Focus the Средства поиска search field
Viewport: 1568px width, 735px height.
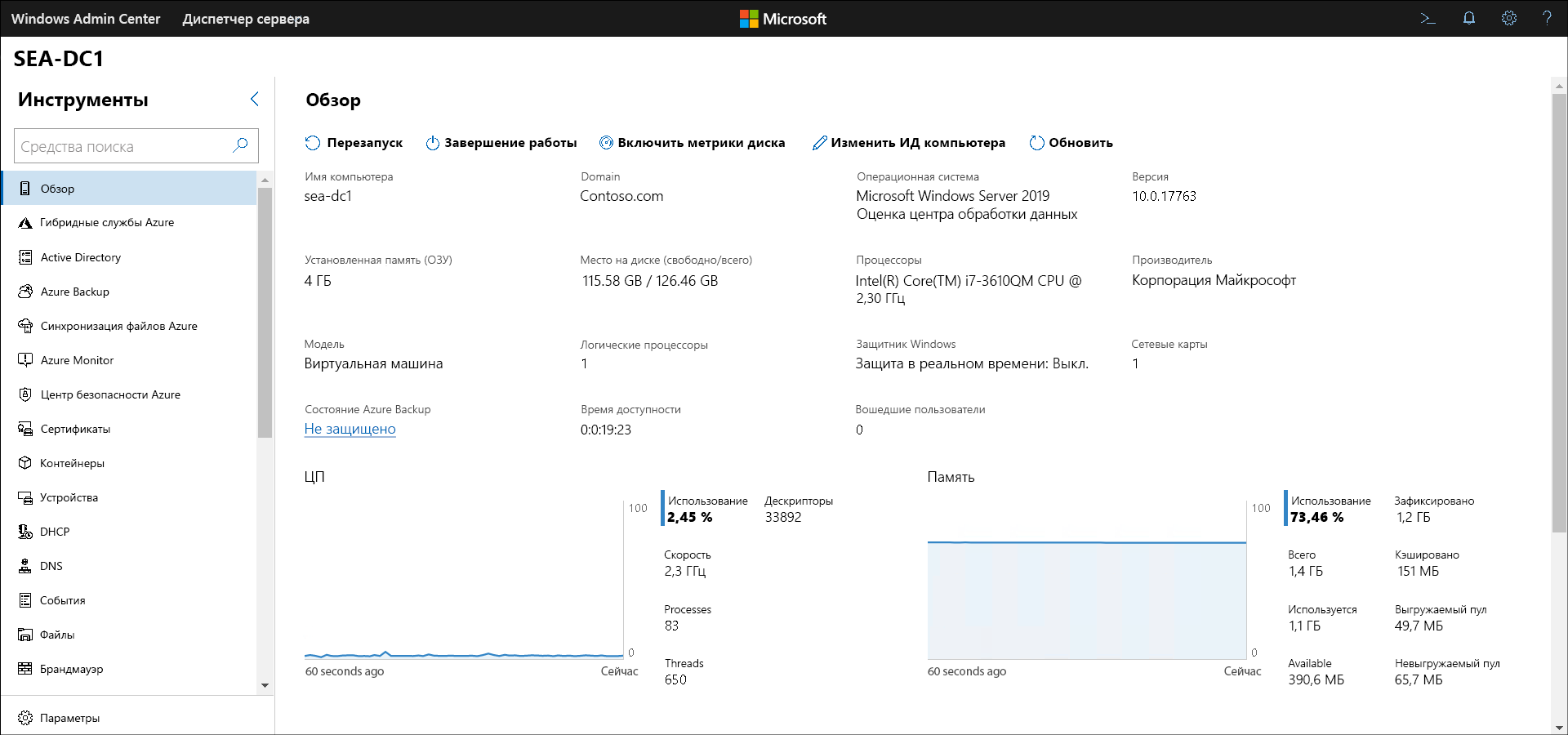(x=136, y=145)
